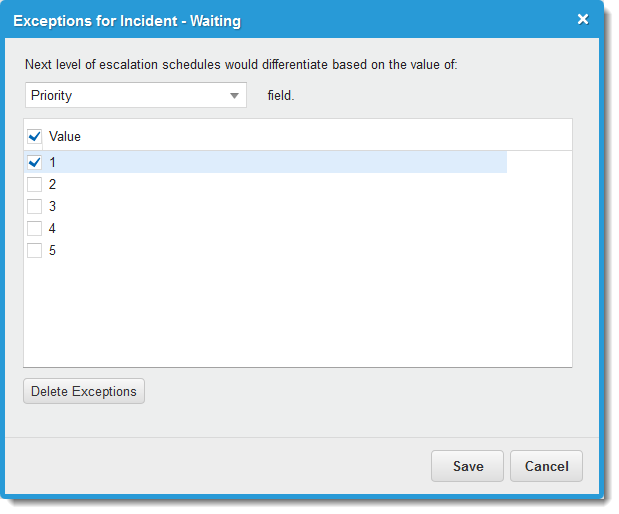Select the checkbox for value 5
The width and height of the screenshot is (619, 514).
(x=35, y=250)
